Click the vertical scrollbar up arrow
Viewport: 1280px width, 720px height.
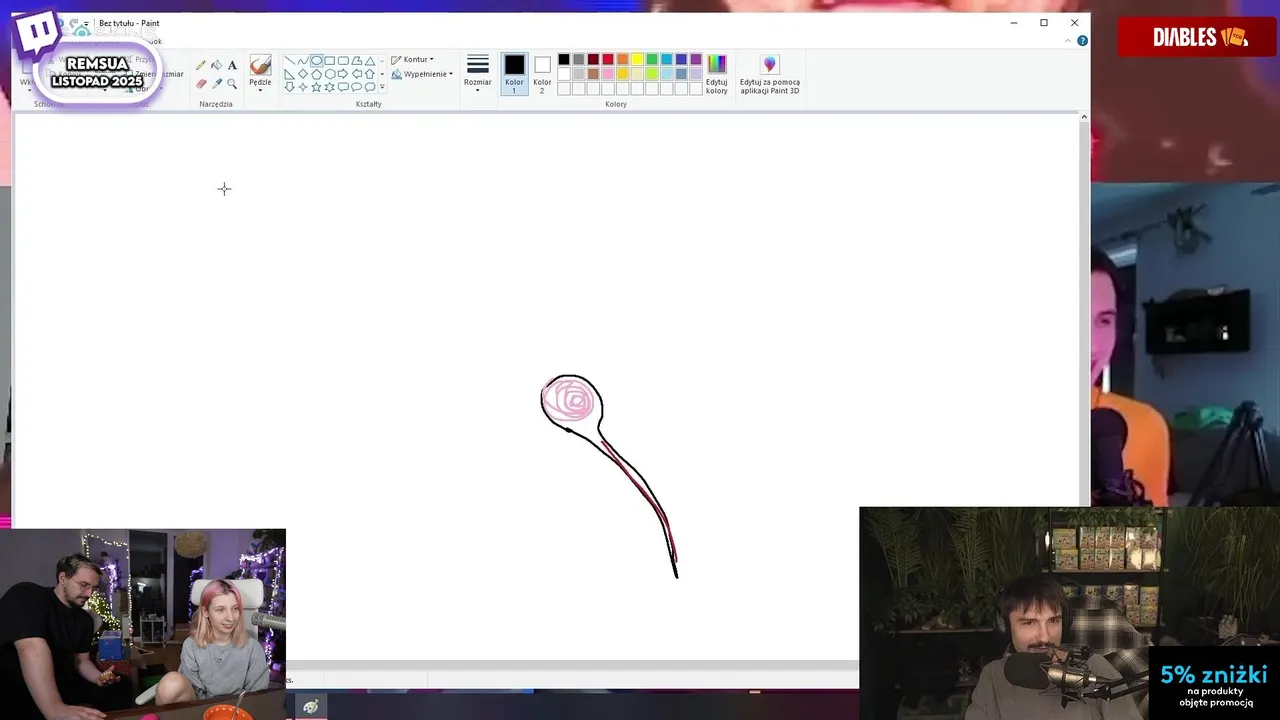pos(1084,117)
